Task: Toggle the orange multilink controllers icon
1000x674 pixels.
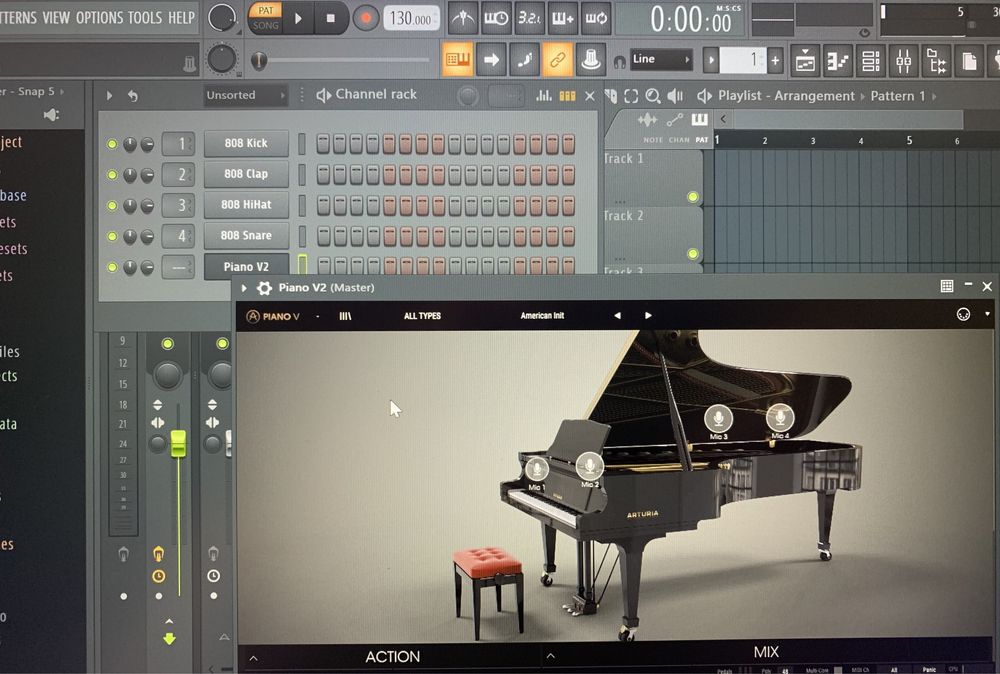Action: (x=557, y=60)
